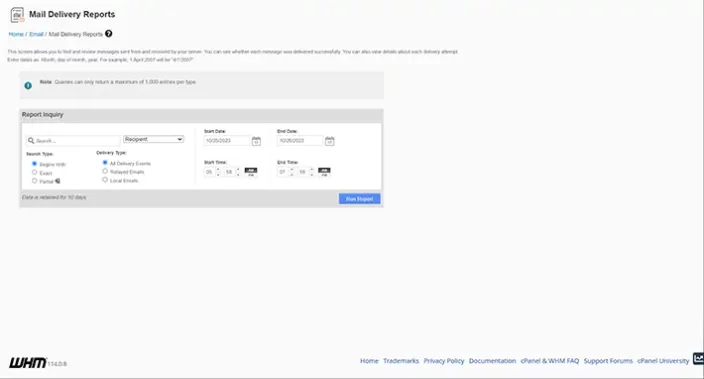Click the magnifier icon in search box
704x379 pixels.
pyautogui.click(x=31, y=141)
